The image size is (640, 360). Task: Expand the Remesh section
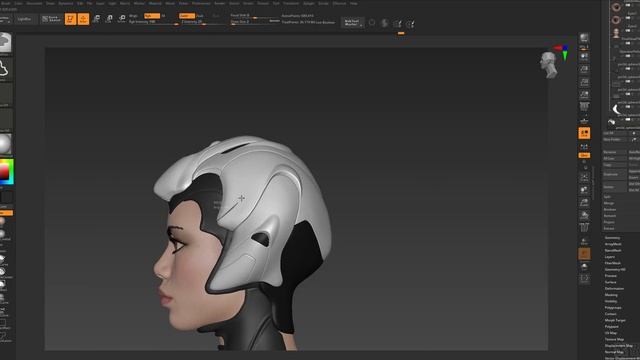tap(610, 216)
